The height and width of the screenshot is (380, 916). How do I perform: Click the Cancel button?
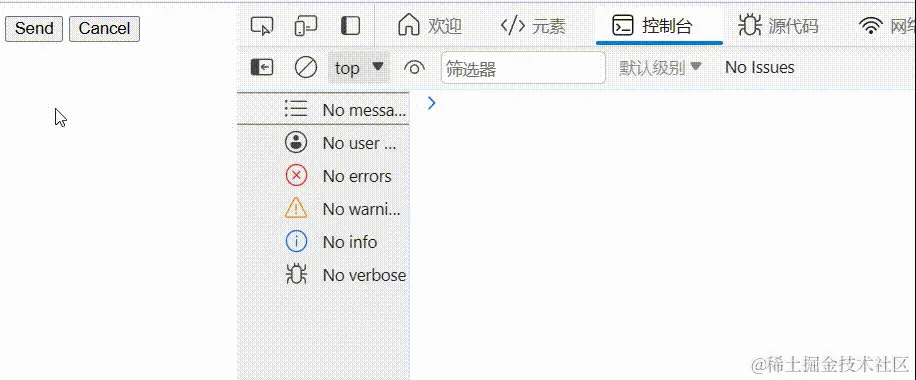click(105, 29)
